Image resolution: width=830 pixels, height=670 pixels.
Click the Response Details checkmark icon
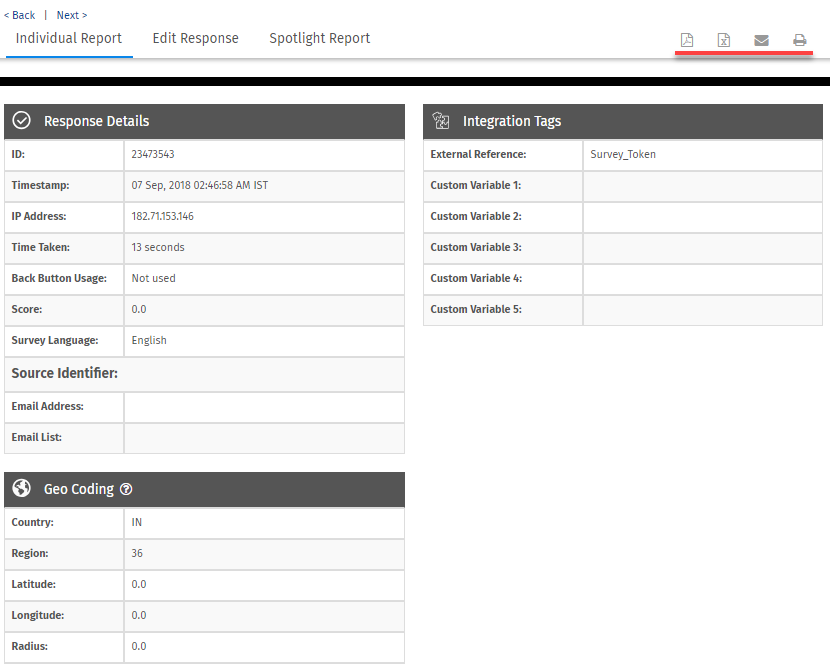(21, 120)
